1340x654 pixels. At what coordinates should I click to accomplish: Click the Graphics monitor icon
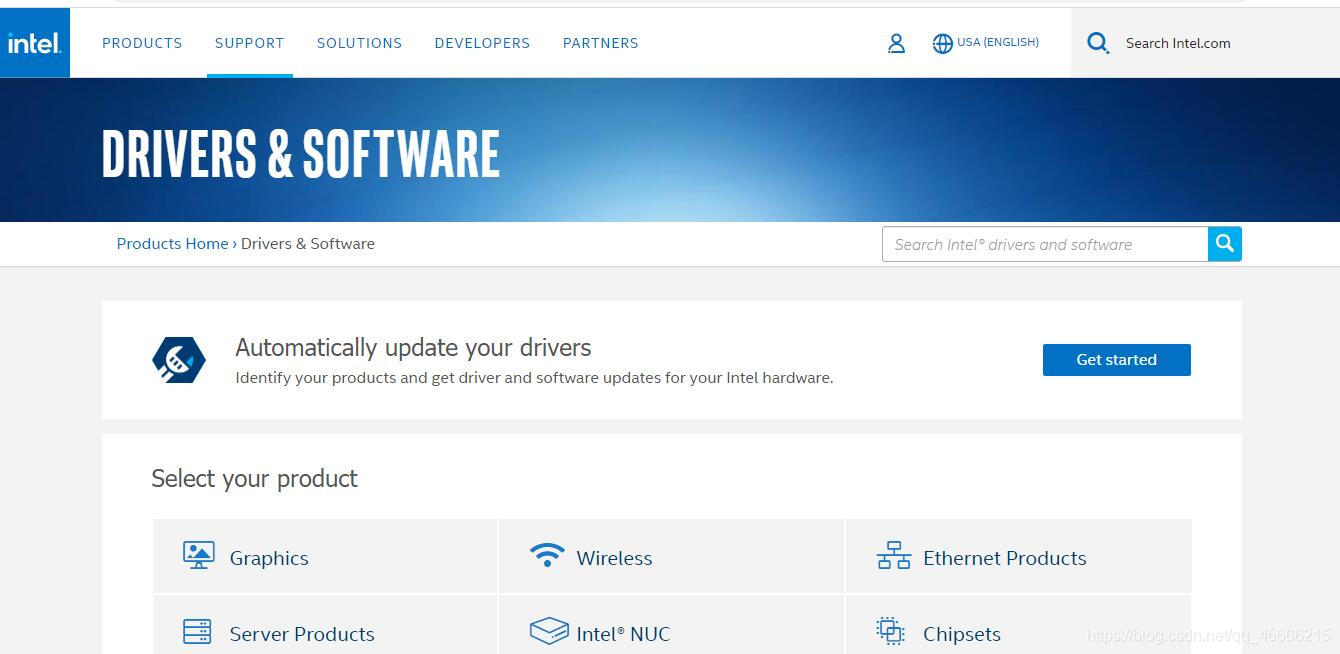point(199,555)
